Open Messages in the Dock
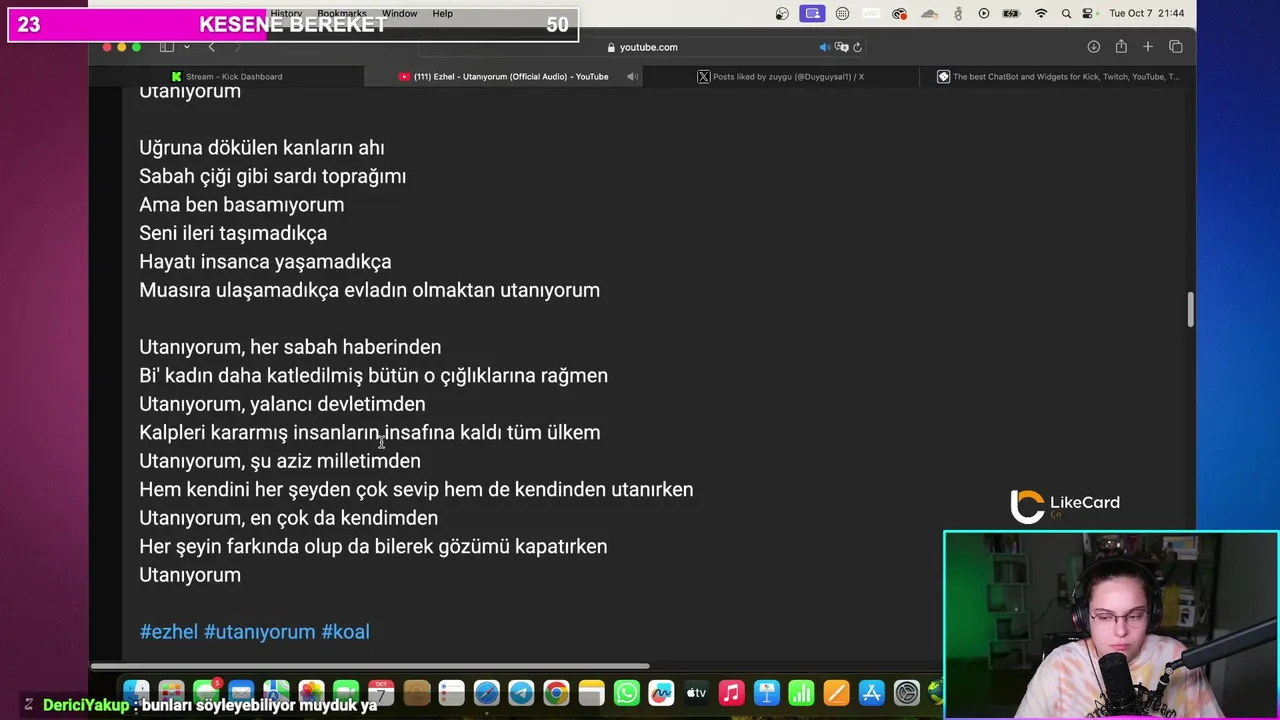 coord(206,692)
